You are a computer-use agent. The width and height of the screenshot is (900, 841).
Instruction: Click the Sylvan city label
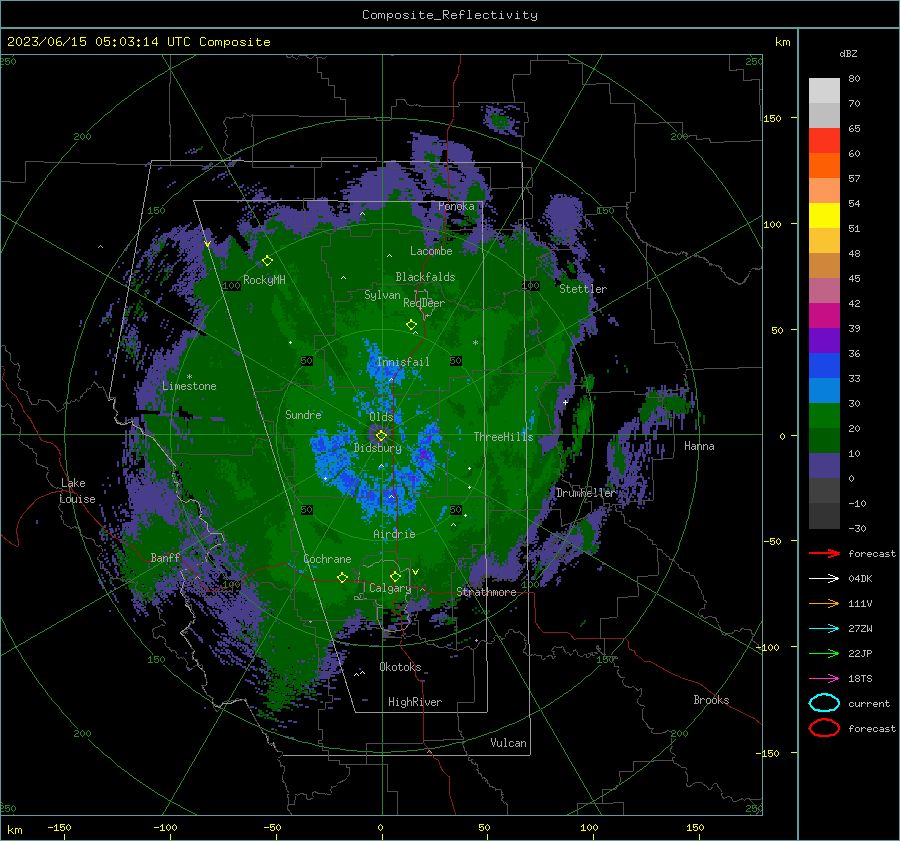382,295
